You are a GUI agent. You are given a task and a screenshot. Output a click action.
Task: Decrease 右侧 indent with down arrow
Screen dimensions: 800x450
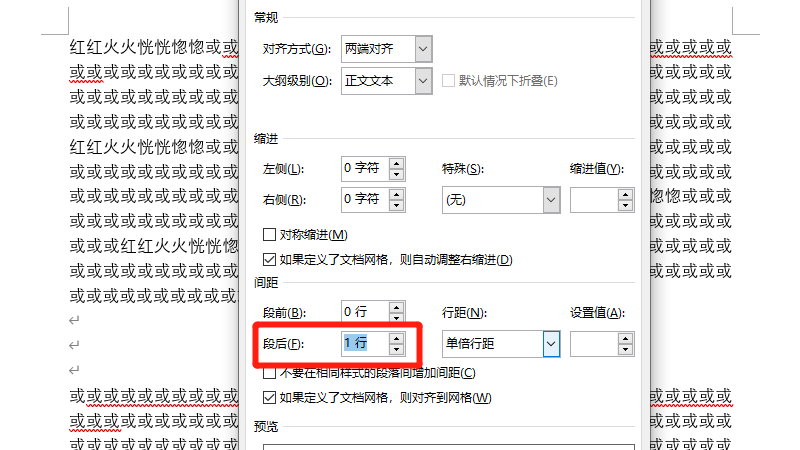tap(397, 204)
